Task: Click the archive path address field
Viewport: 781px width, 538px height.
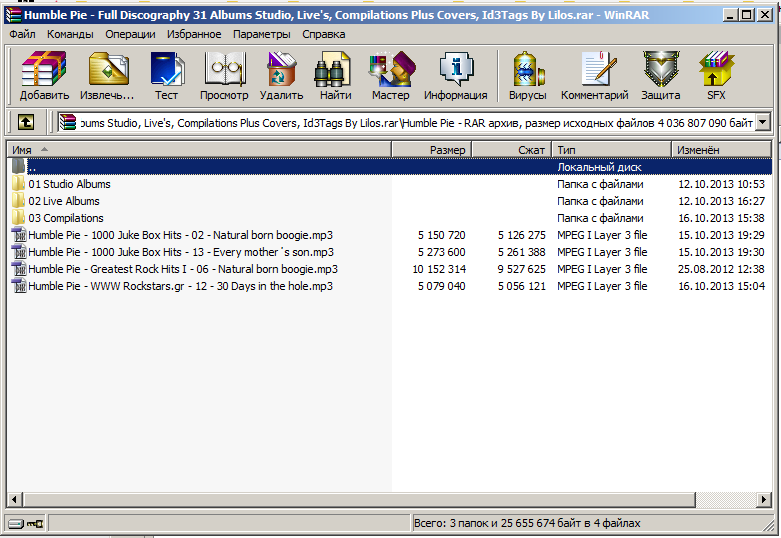Action: pos(414,122)
